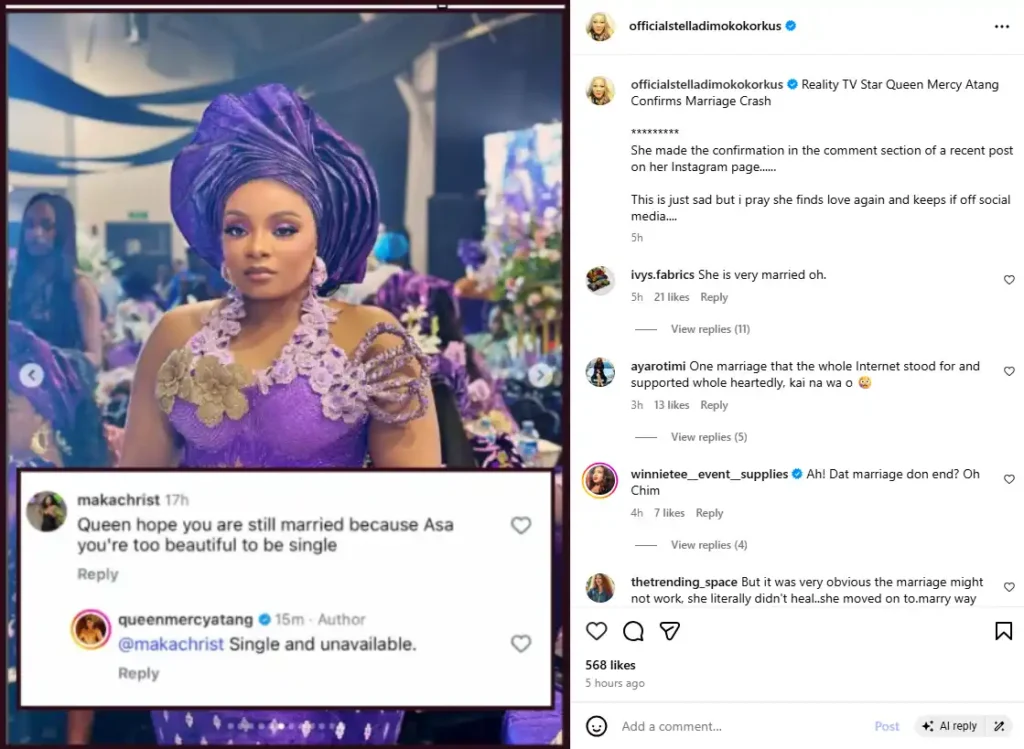Like the winnietee__event__supplies comment

[x=1009, y=480]
